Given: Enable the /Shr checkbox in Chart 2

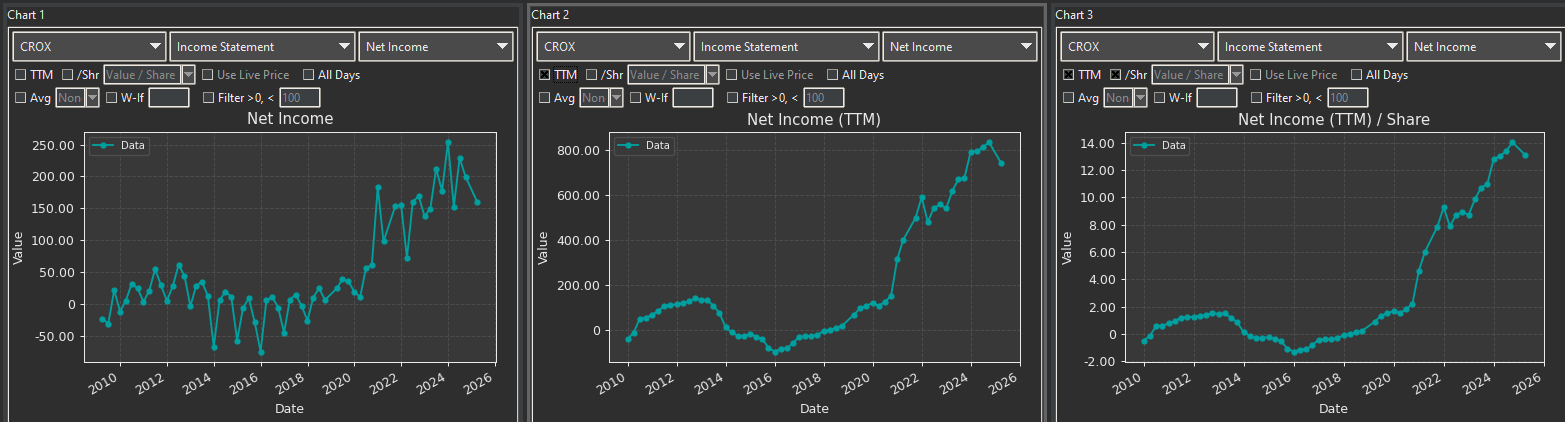Looking at the screenshot, I should [592, 75].
